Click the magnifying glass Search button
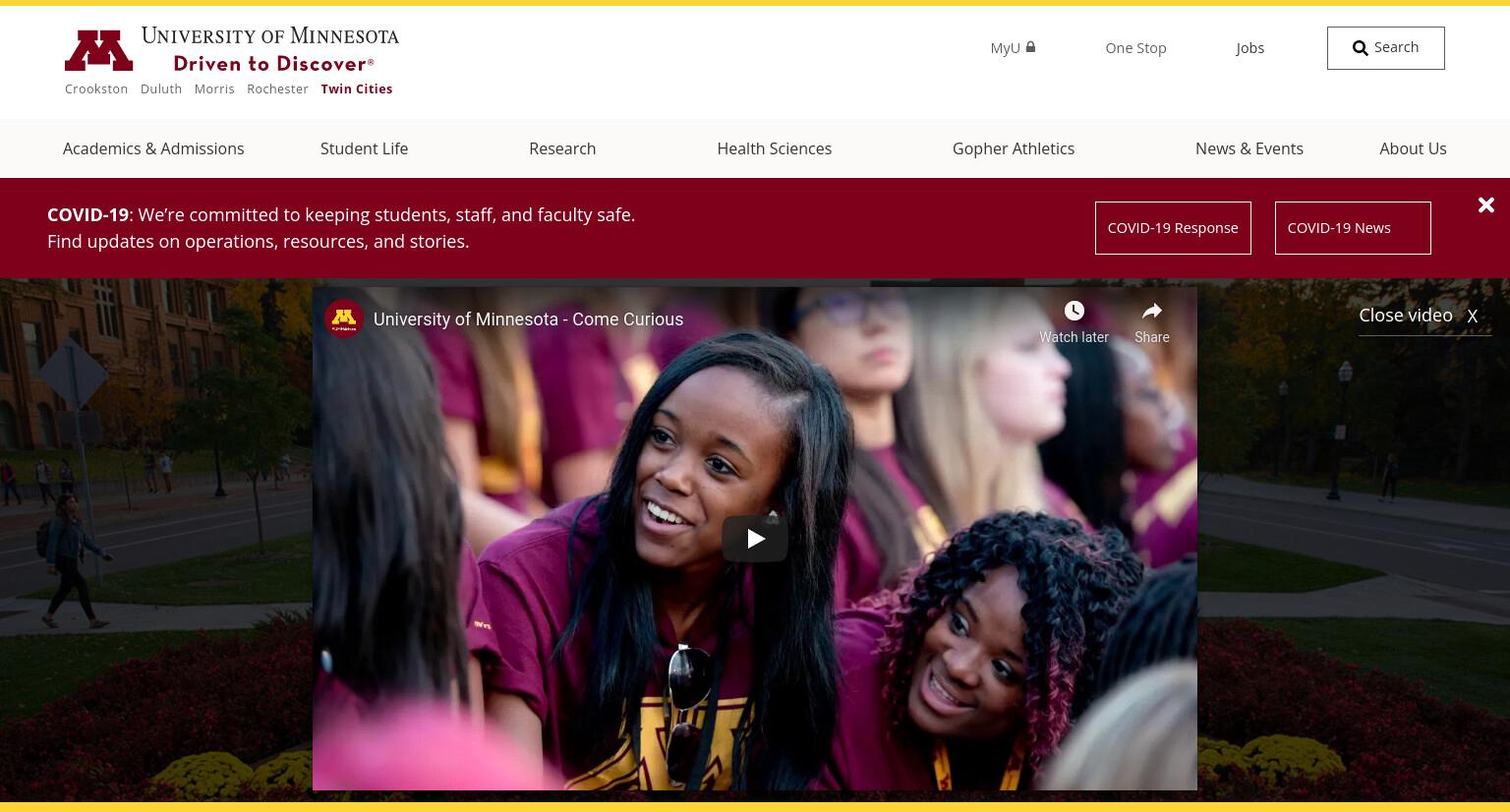The width and height of the screenshot is (1510, 812). (x=1385, y=48)
